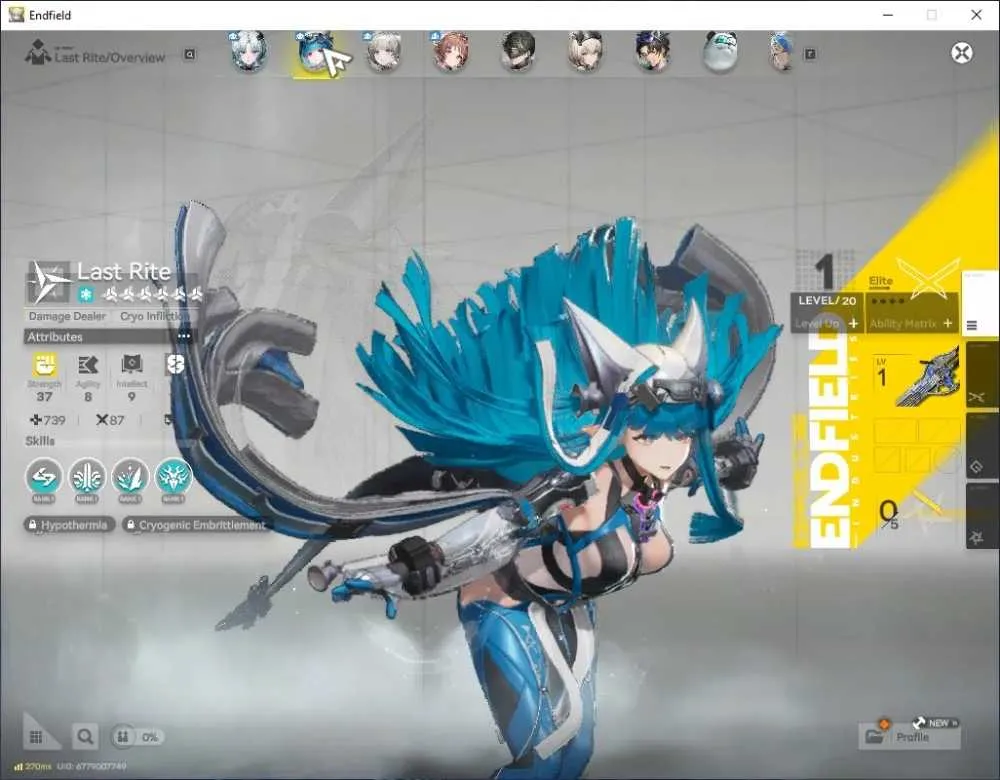
Task: Click the Elite rank label
Action: [881, 281]
